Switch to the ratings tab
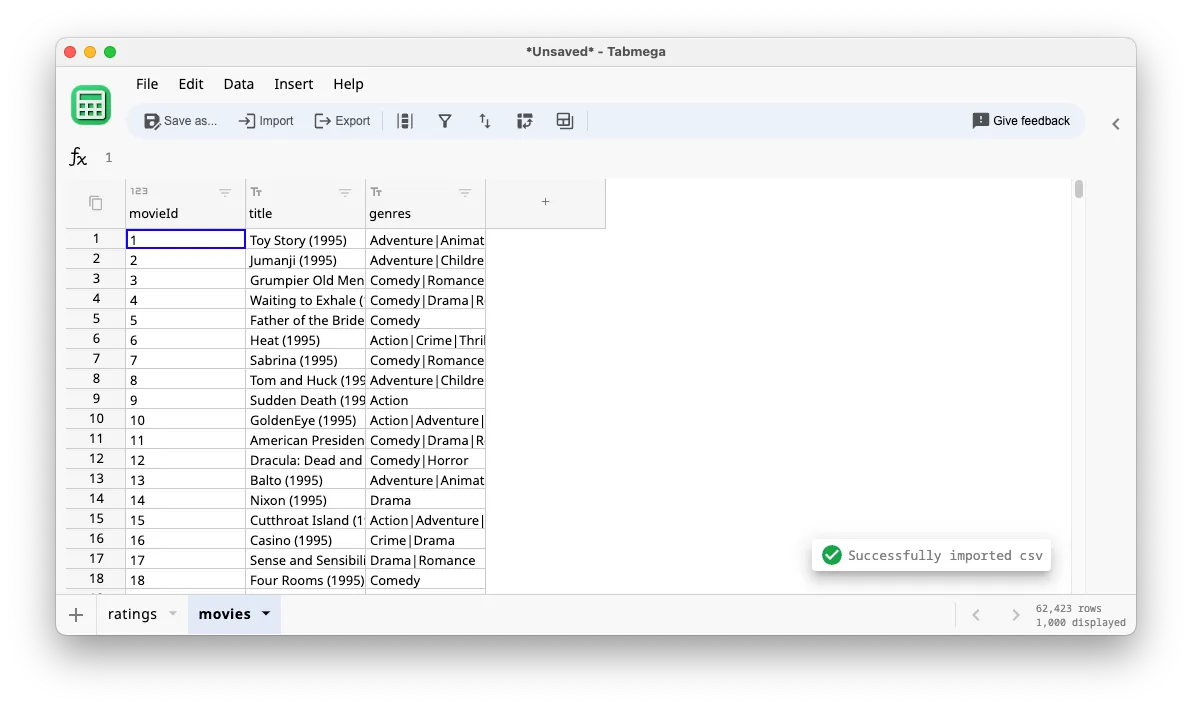Image resolution: width=1192 pixels, height=709 pixels. (133, 614)
